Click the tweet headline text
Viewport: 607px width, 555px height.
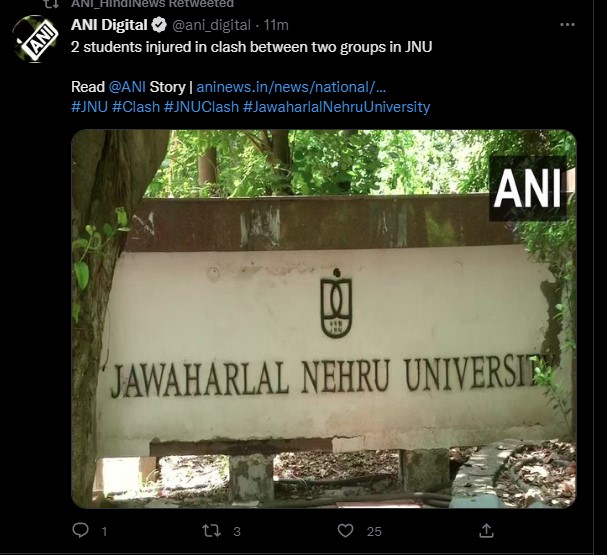(252, 47)
